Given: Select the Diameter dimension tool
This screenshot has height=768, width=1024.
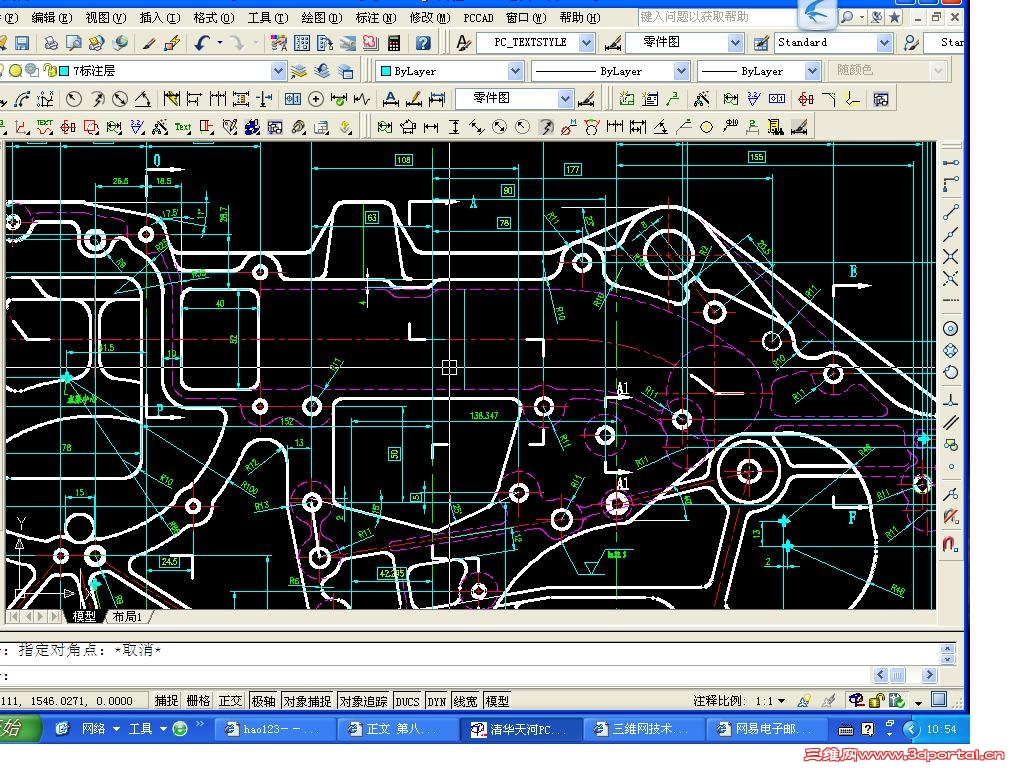Looking at the screenshot, I should point(120,99).
